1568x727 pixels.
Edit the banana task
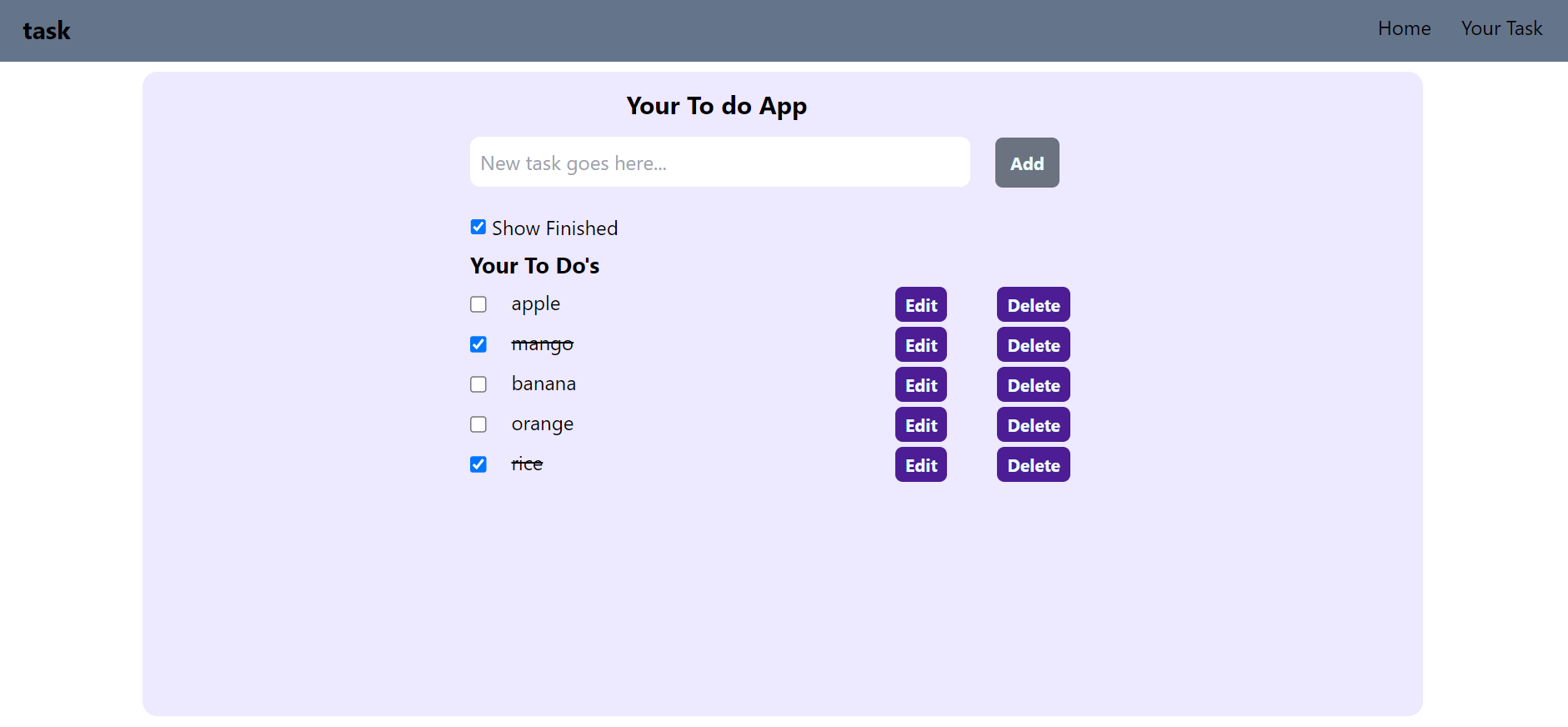(920, 385)
